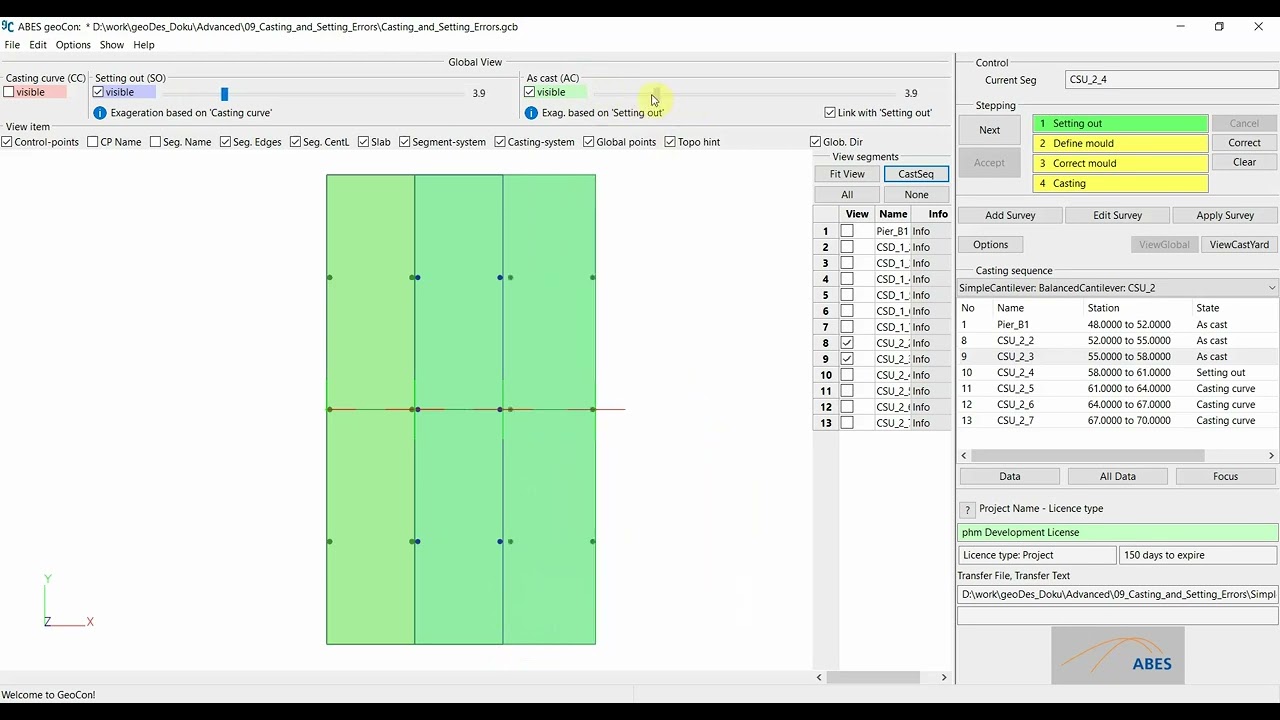Screen dimensions: 1280x720
Task: Uncheck the Control-points view item
Action: (7, 142)
